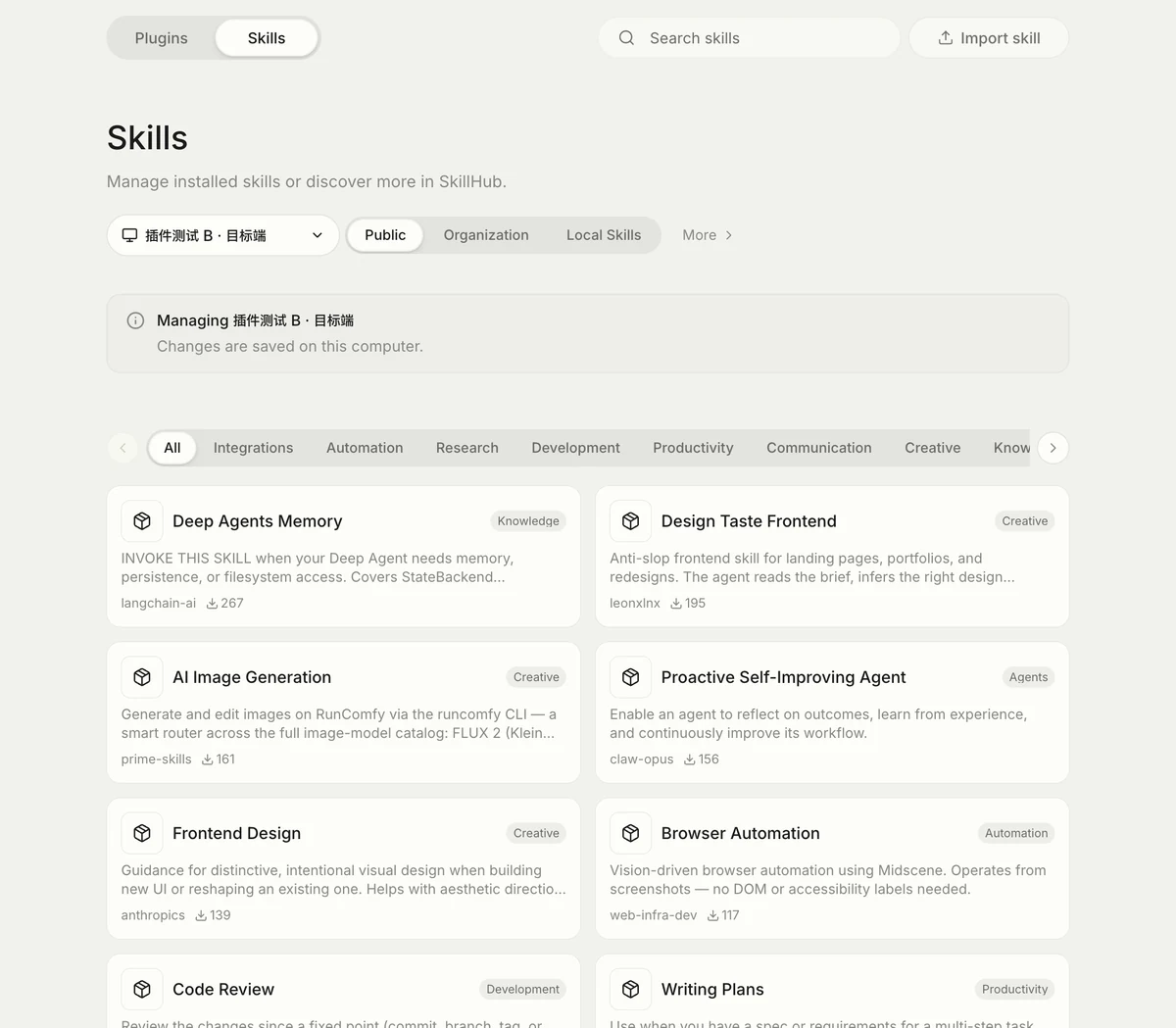
Task: Open the Frontend Design skill title
Action: coord(237,833)
